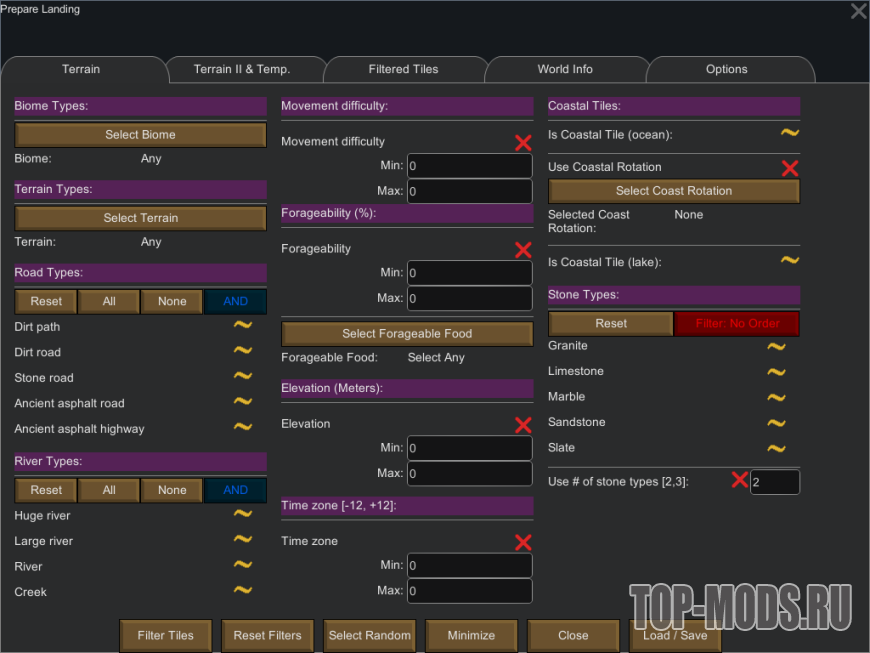Click the Huge river tilde state icon
The image size is (870, 653).
click(x=243, y=514)
